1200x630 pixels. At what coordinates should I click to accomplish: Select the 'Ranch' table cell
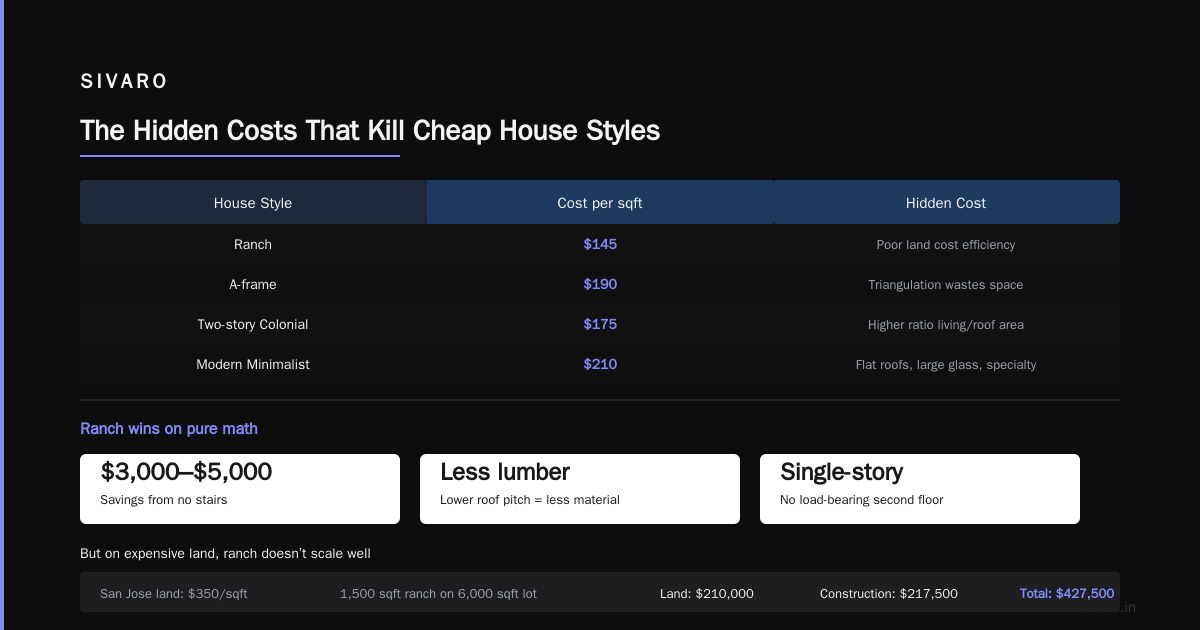[x=253, y=244]
